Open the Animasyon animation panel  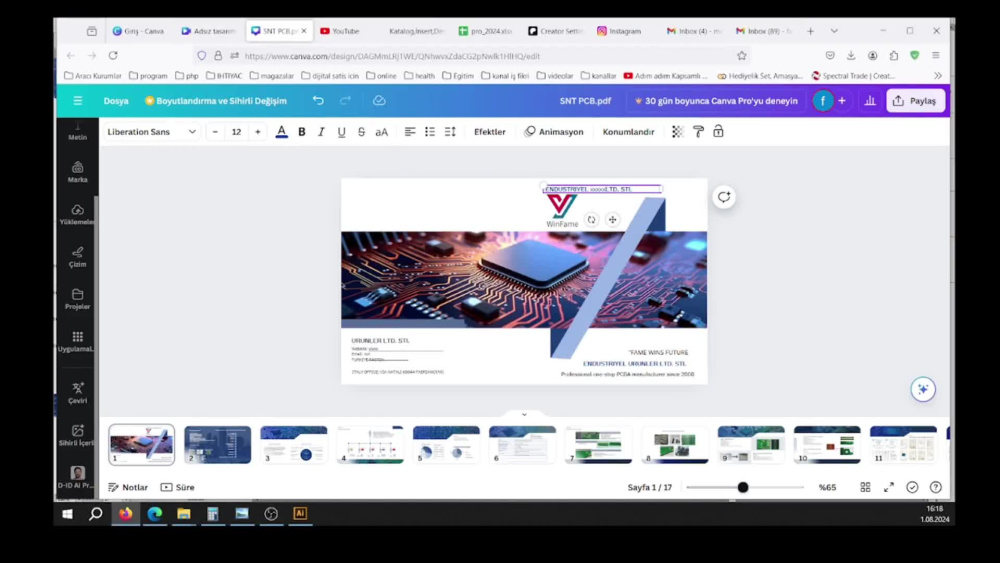coord(554,132)
